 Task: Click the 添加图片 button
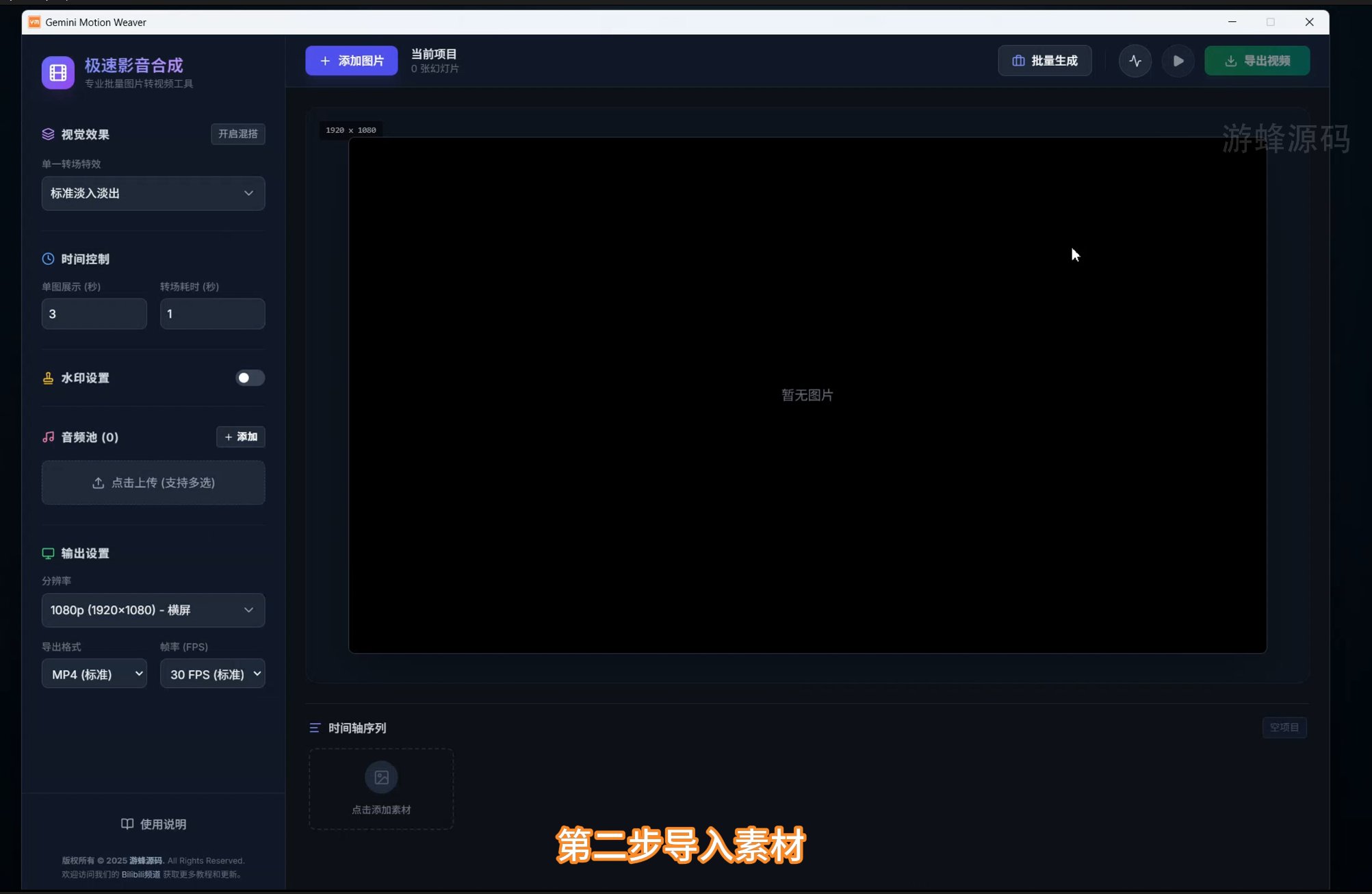point(352,61)
